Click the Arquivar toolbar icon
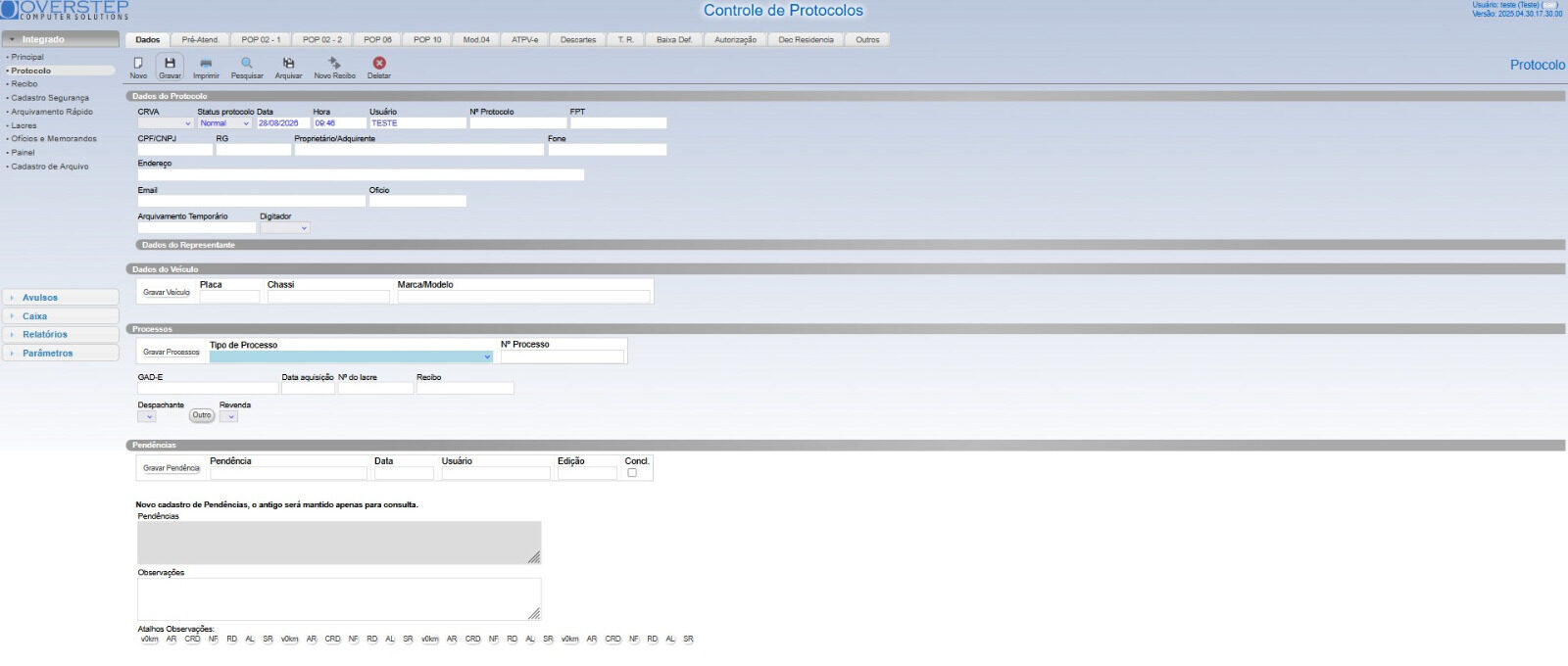The height and width of the screenshot is (666, 1568). pyautogui.click(x=288, y=67)
